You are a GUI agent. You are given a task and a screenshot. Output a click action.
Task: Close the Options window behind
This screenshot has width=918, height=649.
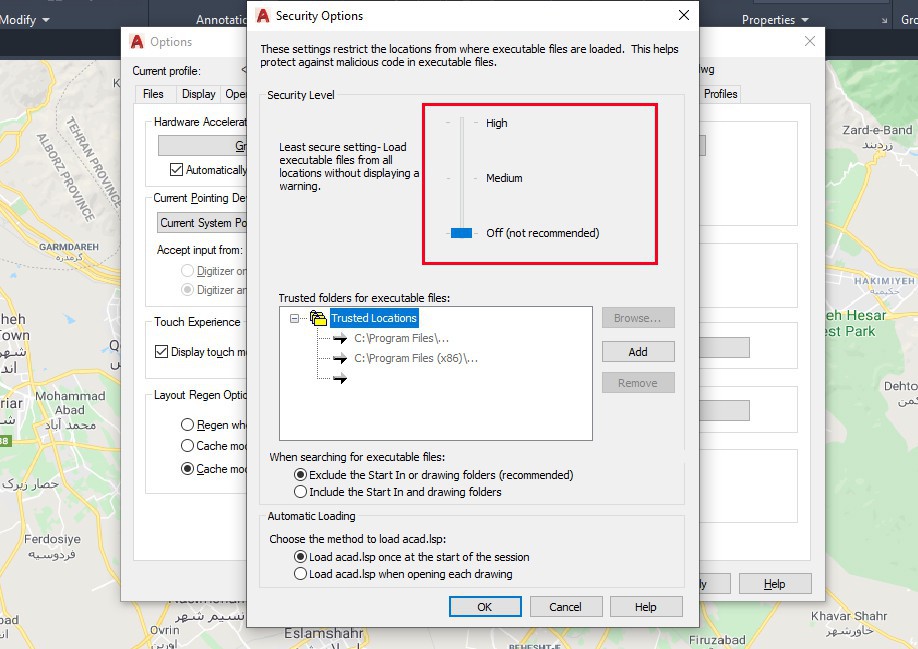(810, 41)
